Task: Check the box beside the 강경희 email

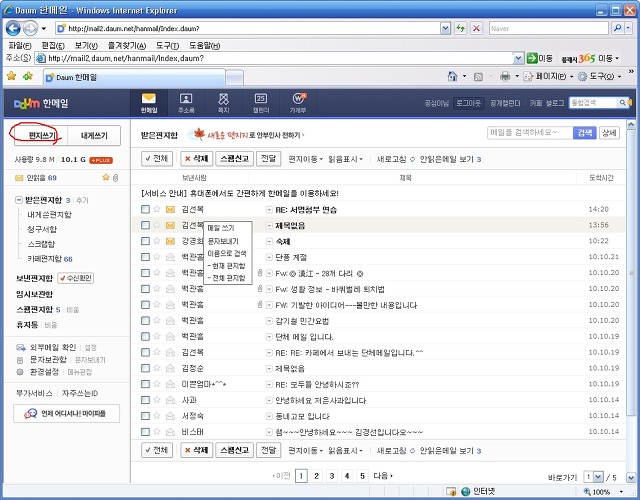Action: coord(145,241)
